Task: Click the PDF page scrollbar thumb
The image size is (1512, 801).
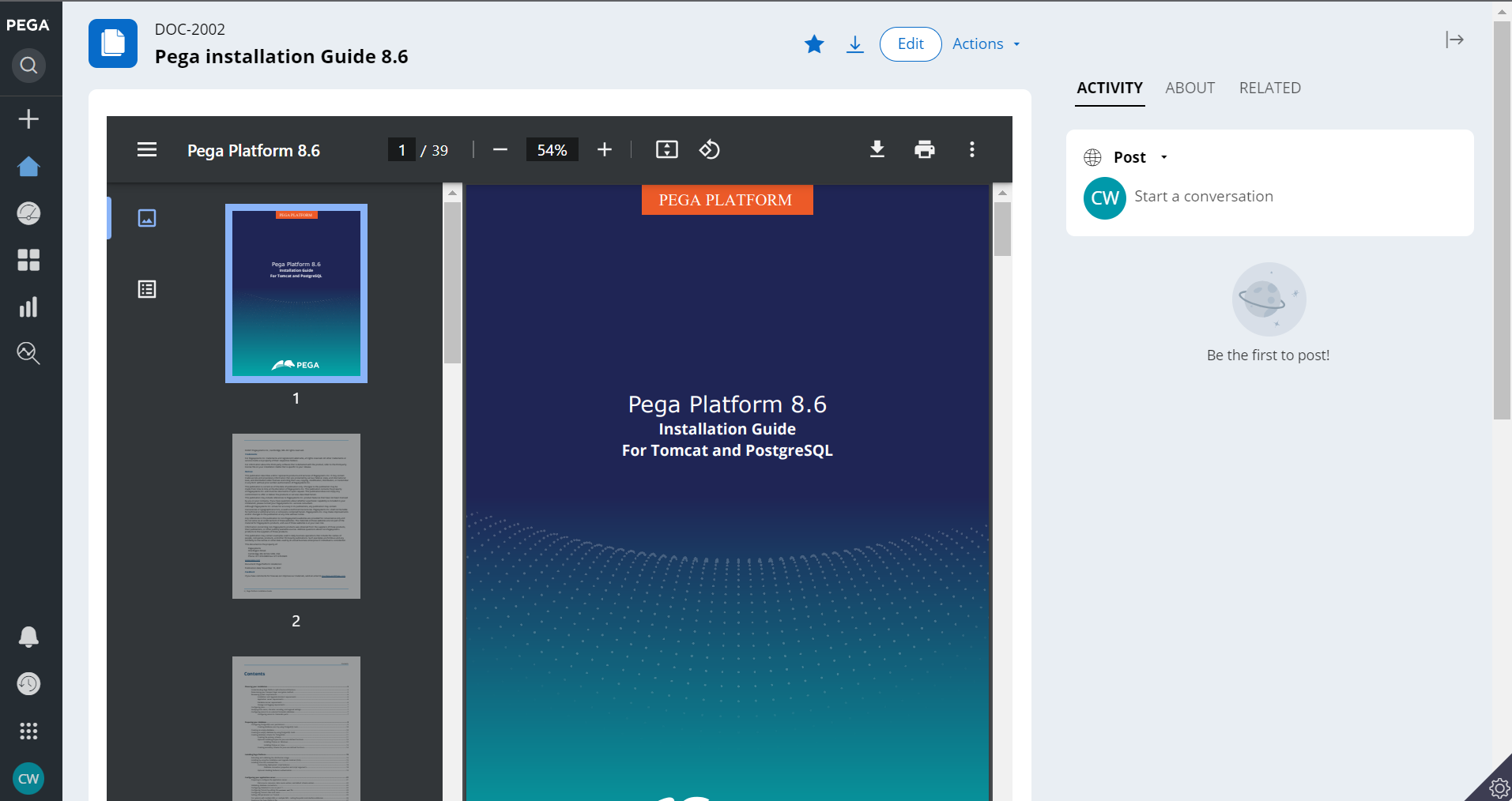Action: 1002,229
